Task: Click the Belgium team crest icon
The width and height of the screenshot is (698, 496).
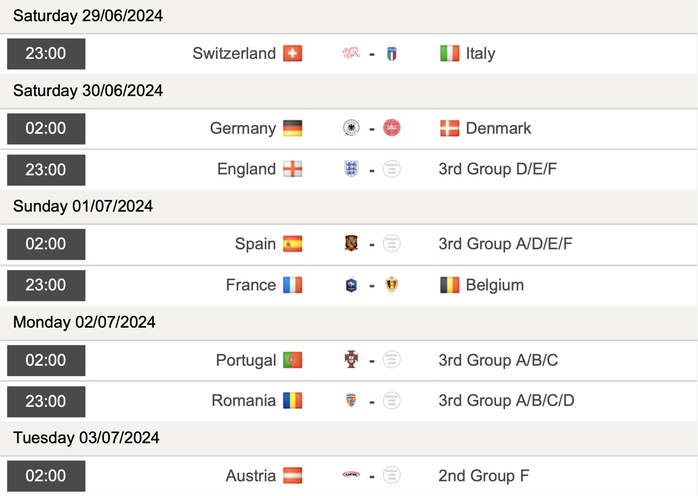Action: point(392,285)
